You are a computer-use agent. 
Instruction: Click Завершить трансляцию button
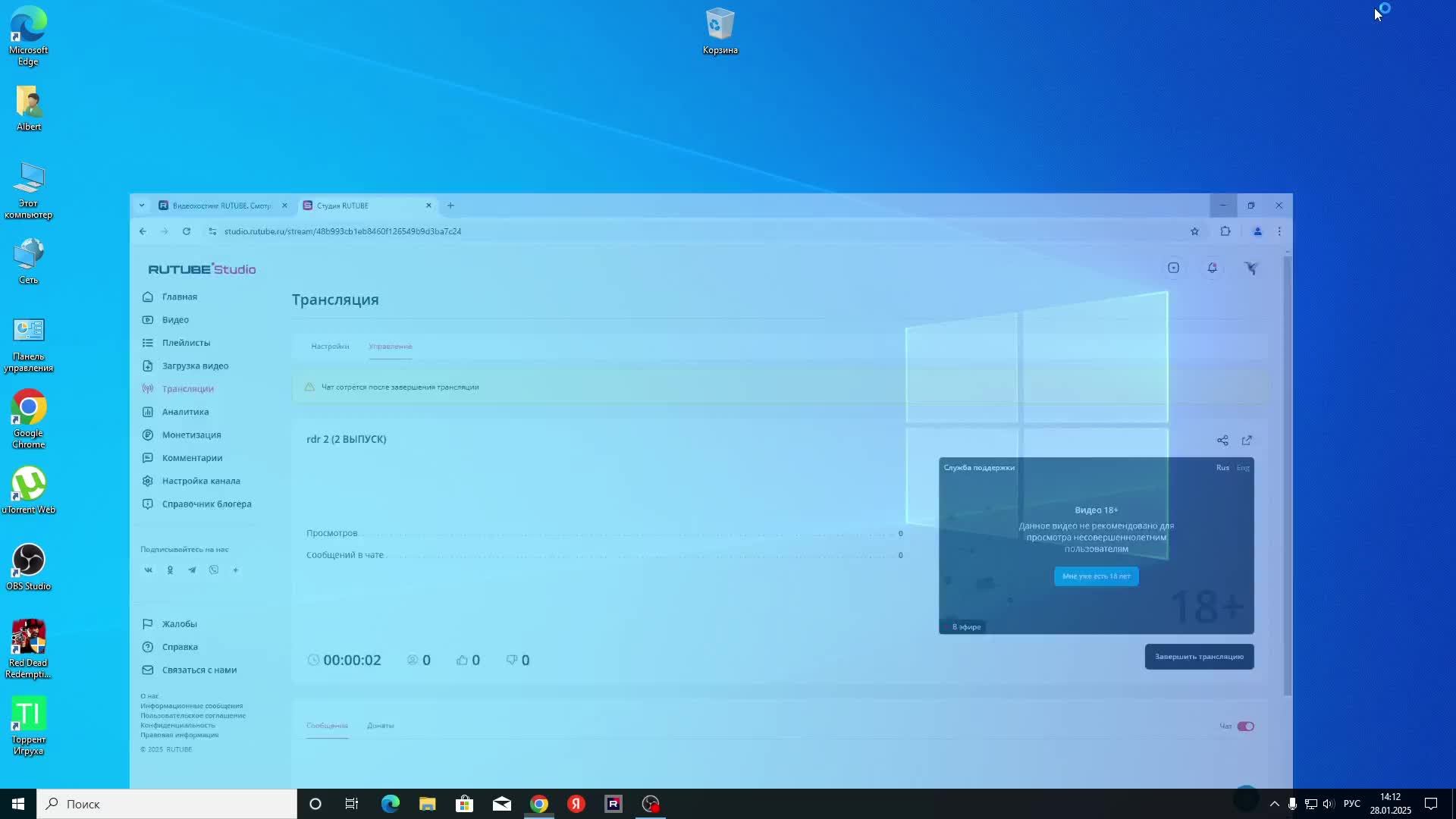(x=1198, y=657)
